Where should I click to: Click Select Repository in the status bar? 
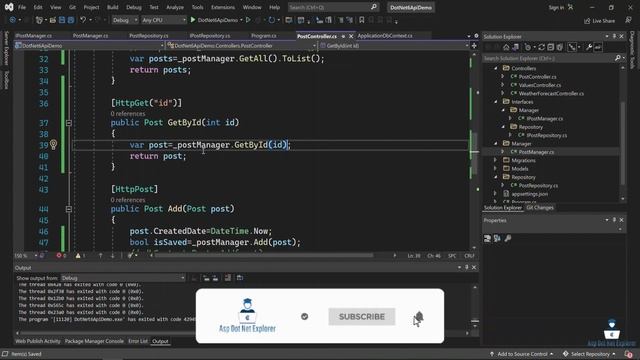pos(589,354)
